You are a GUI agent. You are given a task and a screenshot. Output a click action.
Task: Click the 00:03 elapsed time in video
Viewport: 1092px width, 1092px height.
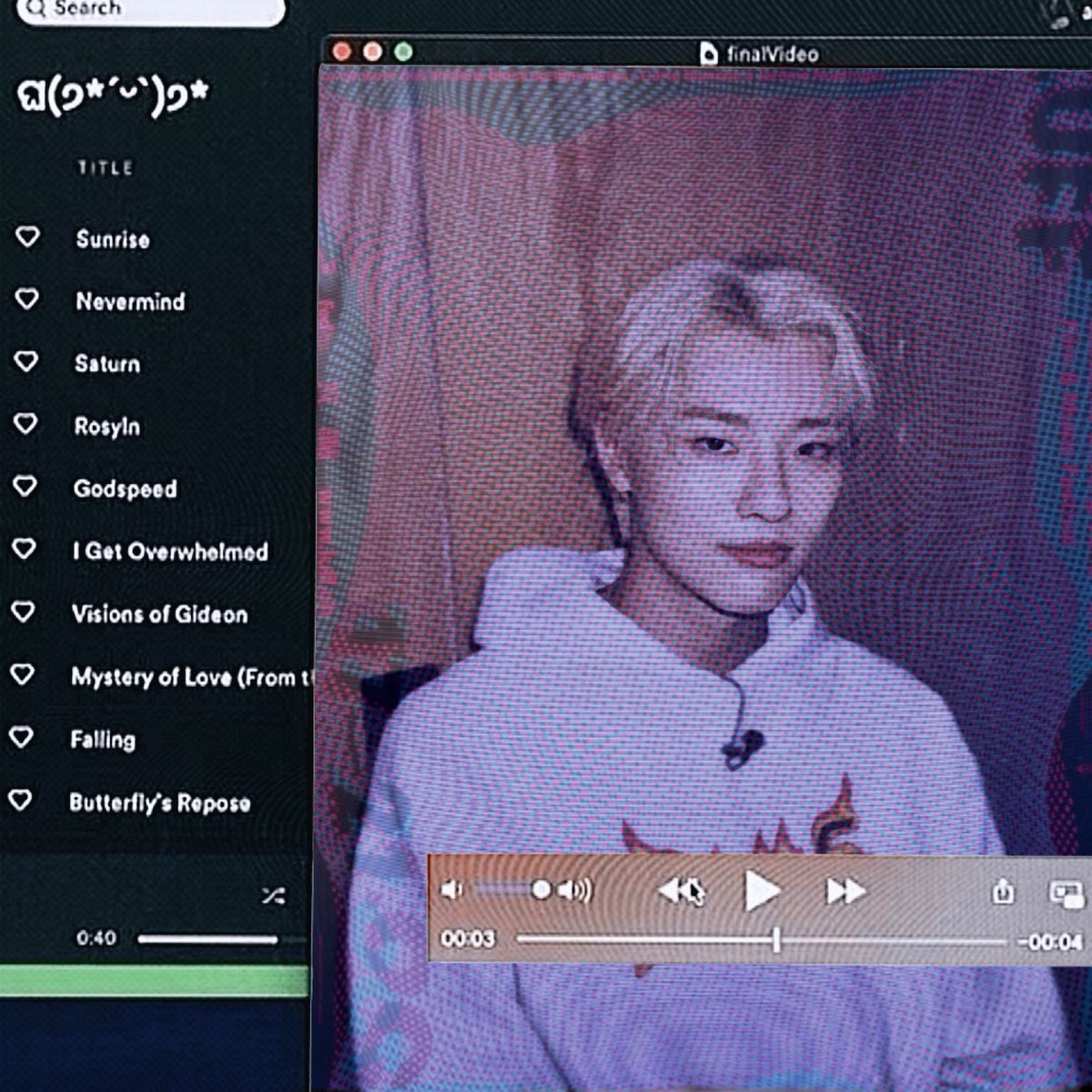point(468,938)
